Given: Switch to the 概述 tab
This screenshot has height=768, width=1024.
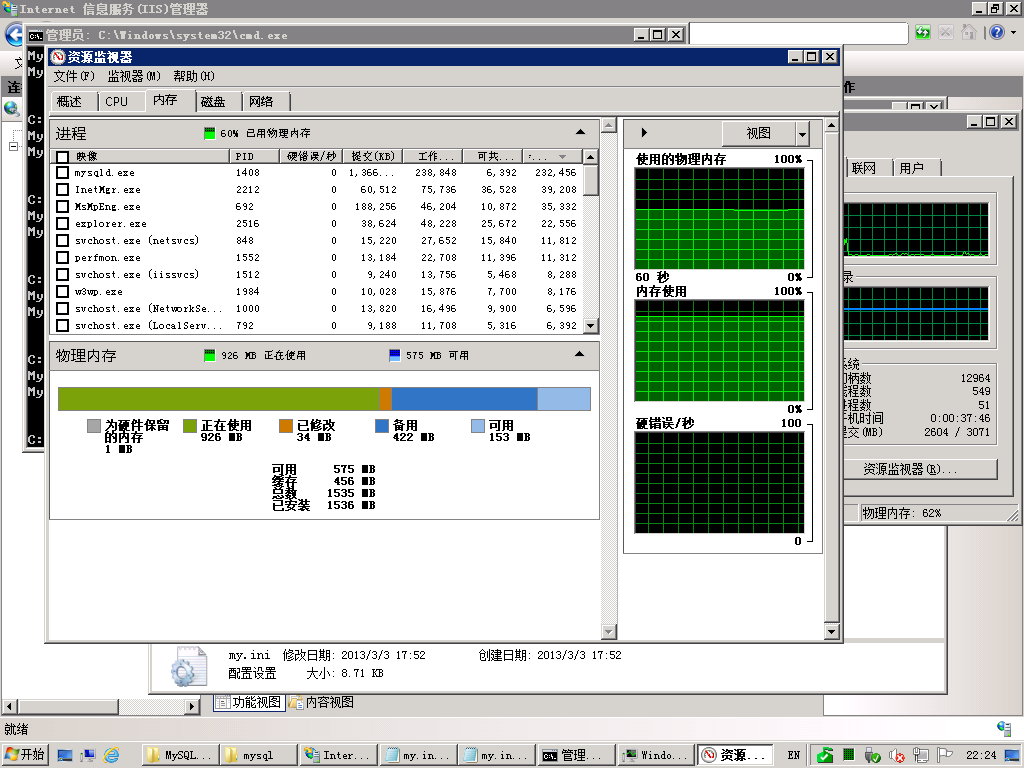Looking at the screenshot, I should [x=73, y=102].
